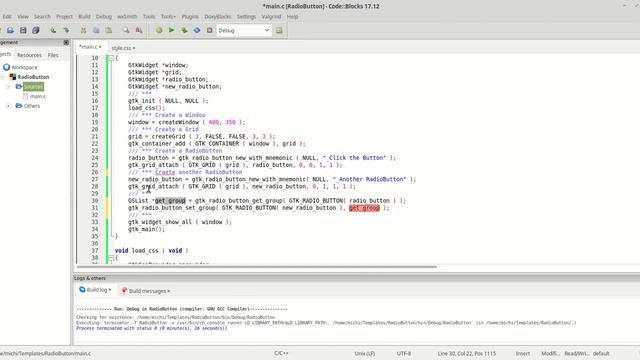
Task: Click the Build and Run toolbar icon
Action: pyautogui.click(x=184, y=31)
